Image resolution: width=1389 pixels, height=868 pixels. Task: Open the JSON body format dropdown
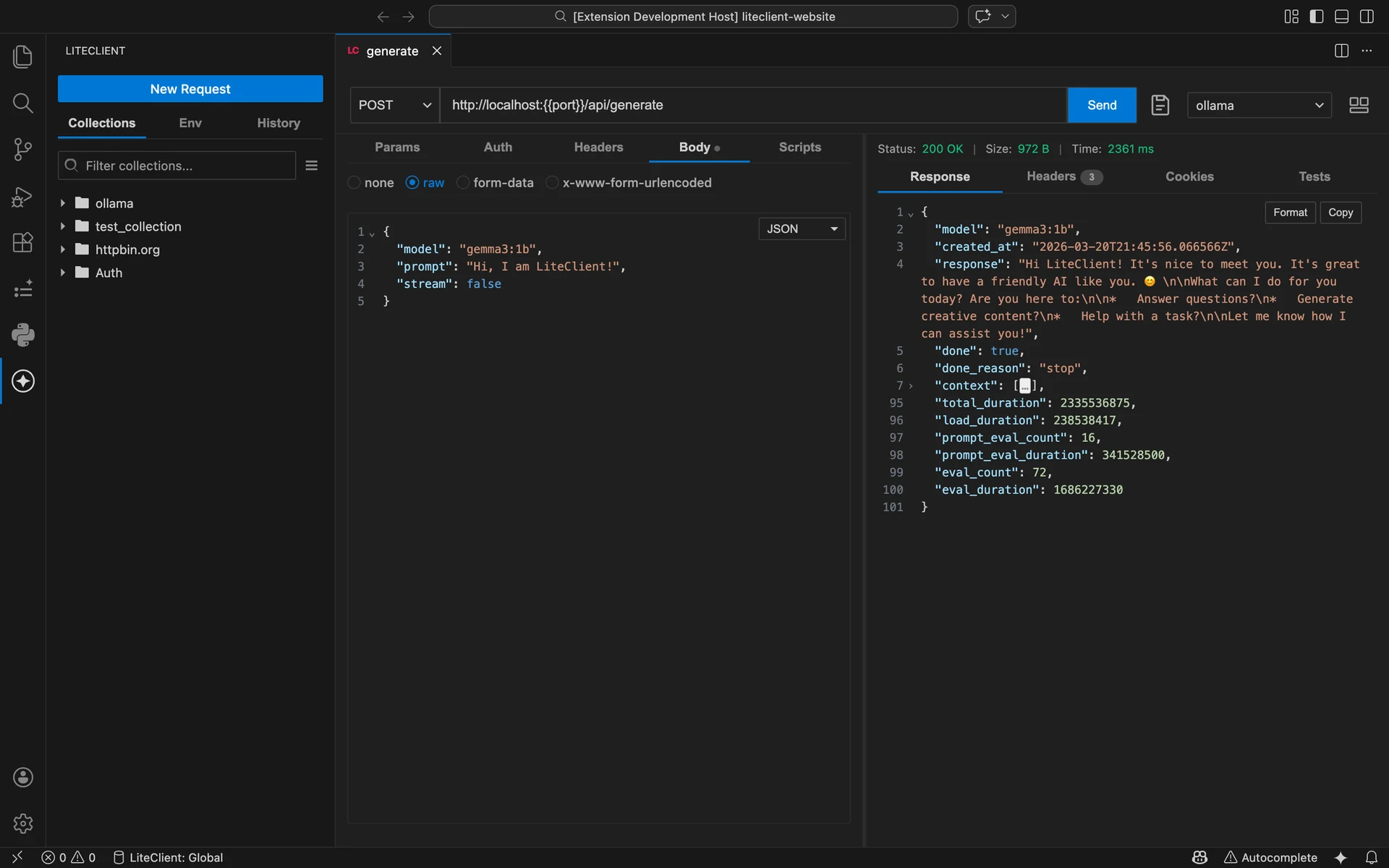coord(802,229)
